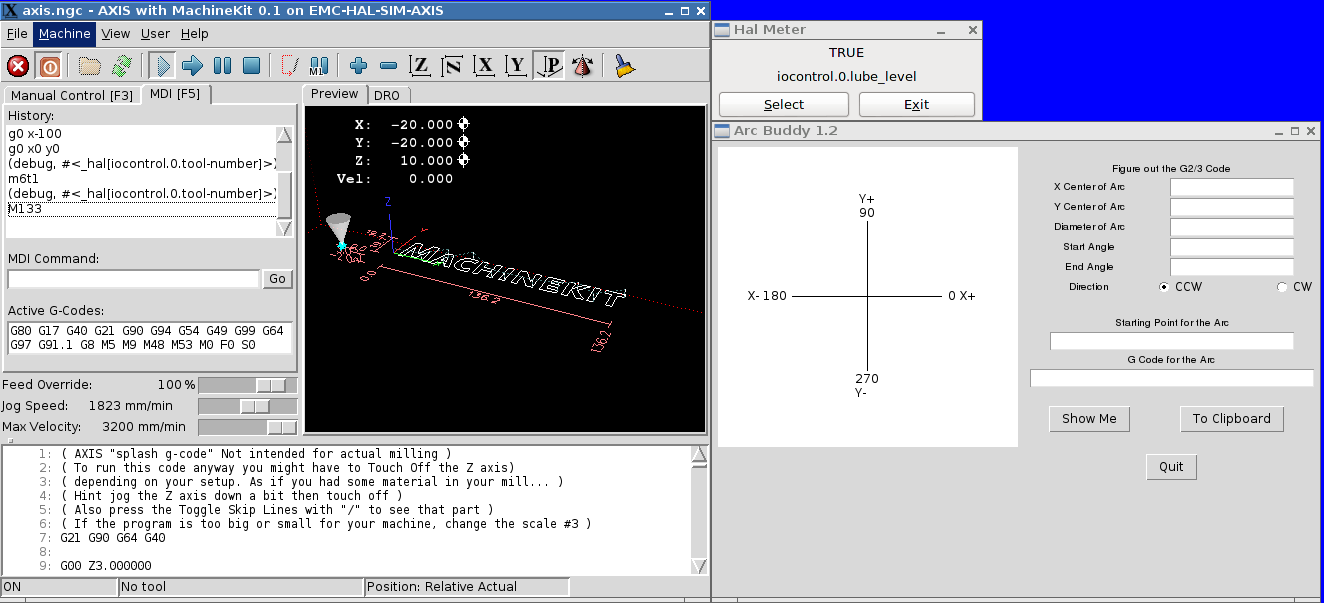The width and height of the screenshot is (1324, 603).
Task: Click the history scrollbar up arrow
Action: pos(285,135)
